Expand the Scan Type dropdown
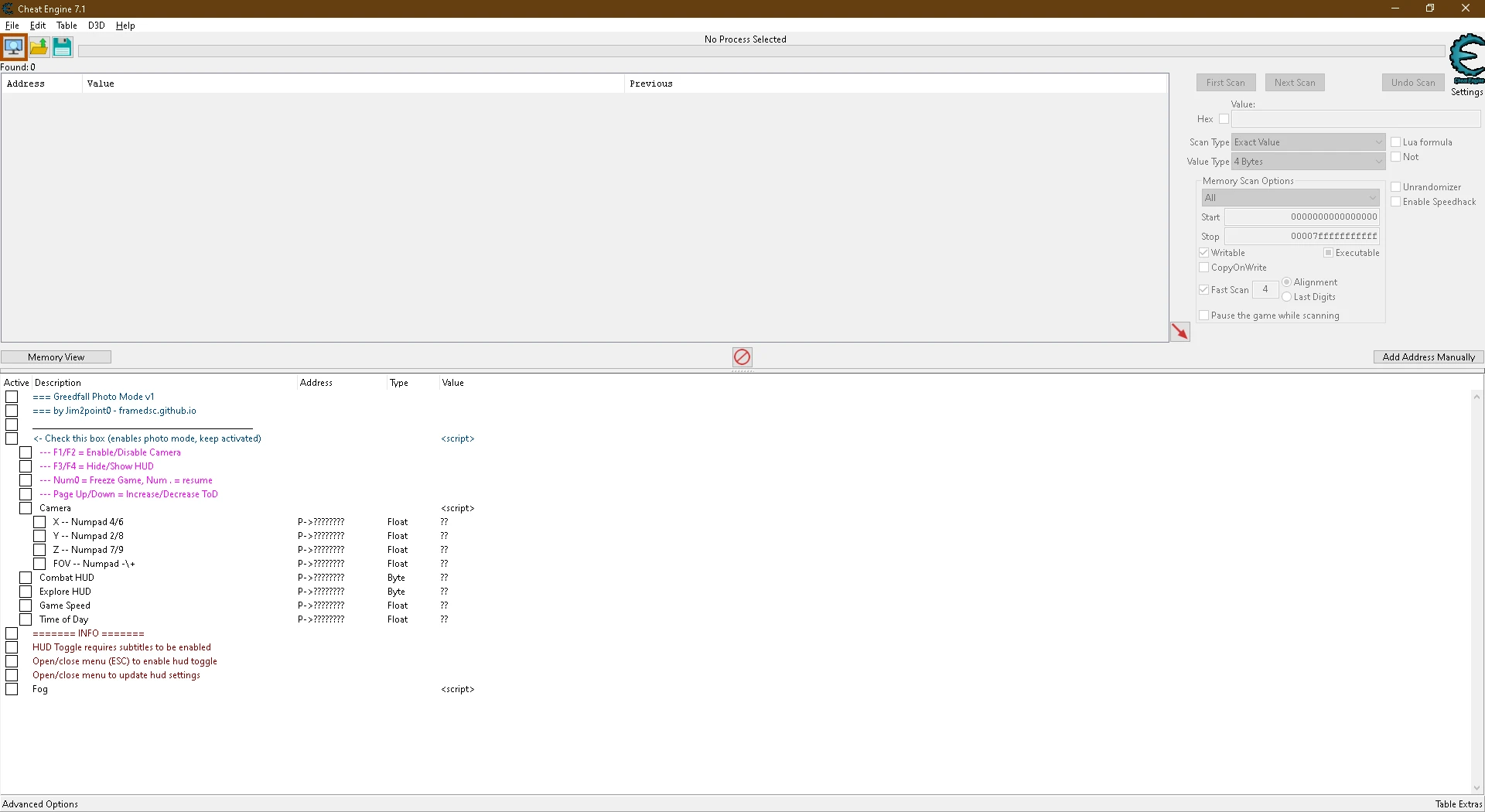This screenshot has width=1485, height=812. click(1308, 142)
